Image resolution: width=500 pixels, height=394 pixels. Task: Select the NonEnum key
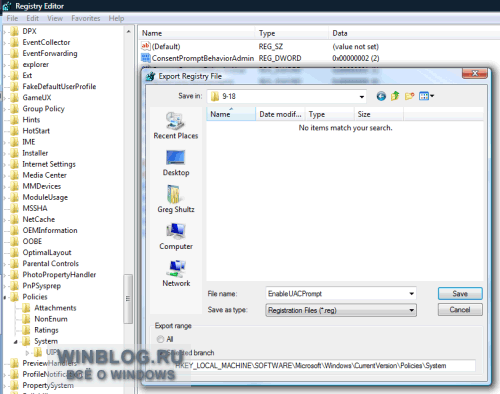coord(51,319)
